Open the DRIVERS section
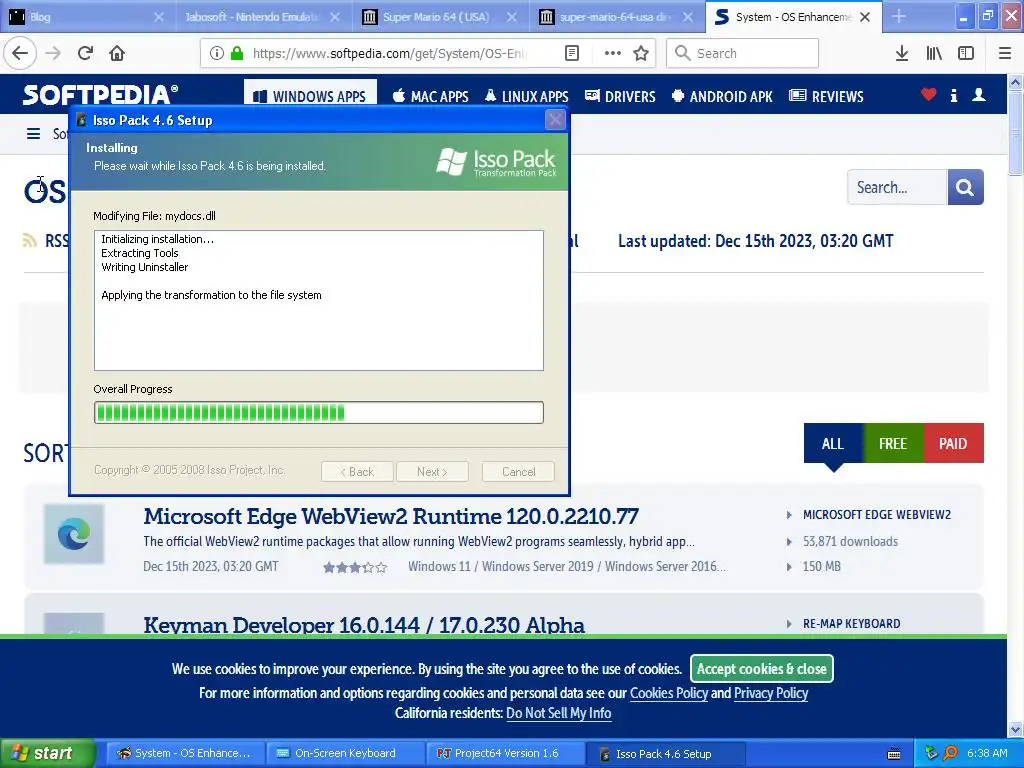Viewport: 1024px width, 768px height. coord(620,96)
